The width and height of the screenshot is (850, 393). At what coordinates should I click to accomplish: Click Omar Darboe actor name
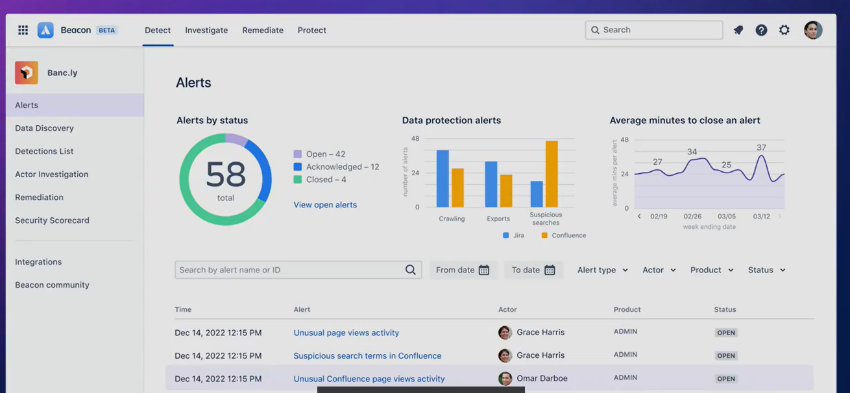542,378
